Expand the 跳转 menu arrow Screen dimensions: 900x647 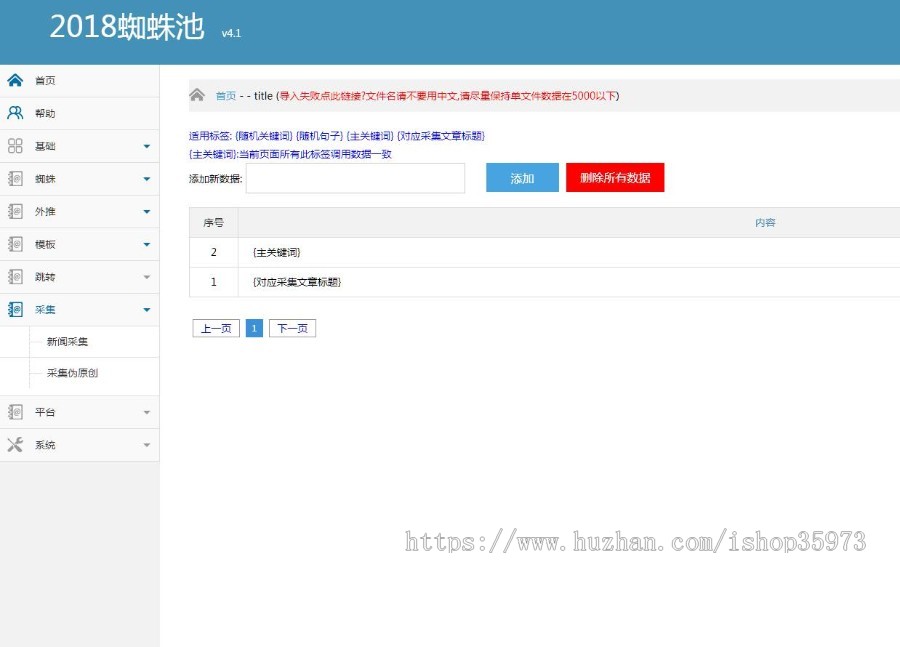click(145, 277)
